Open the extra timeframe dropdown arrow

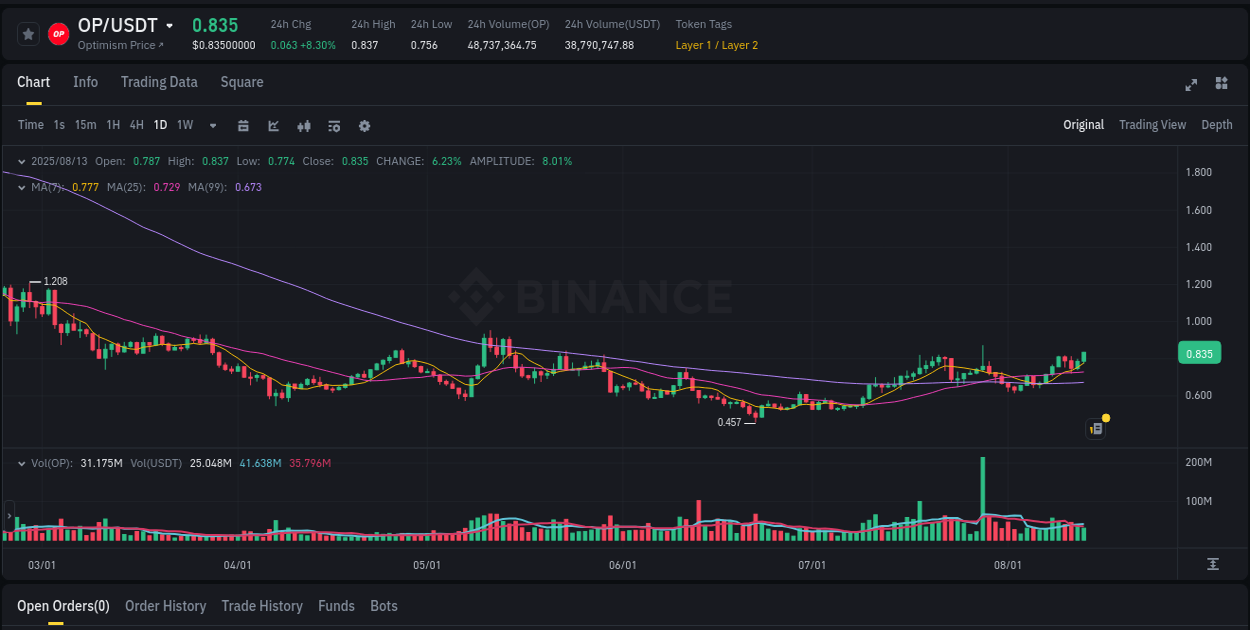[x=212, y=126]
